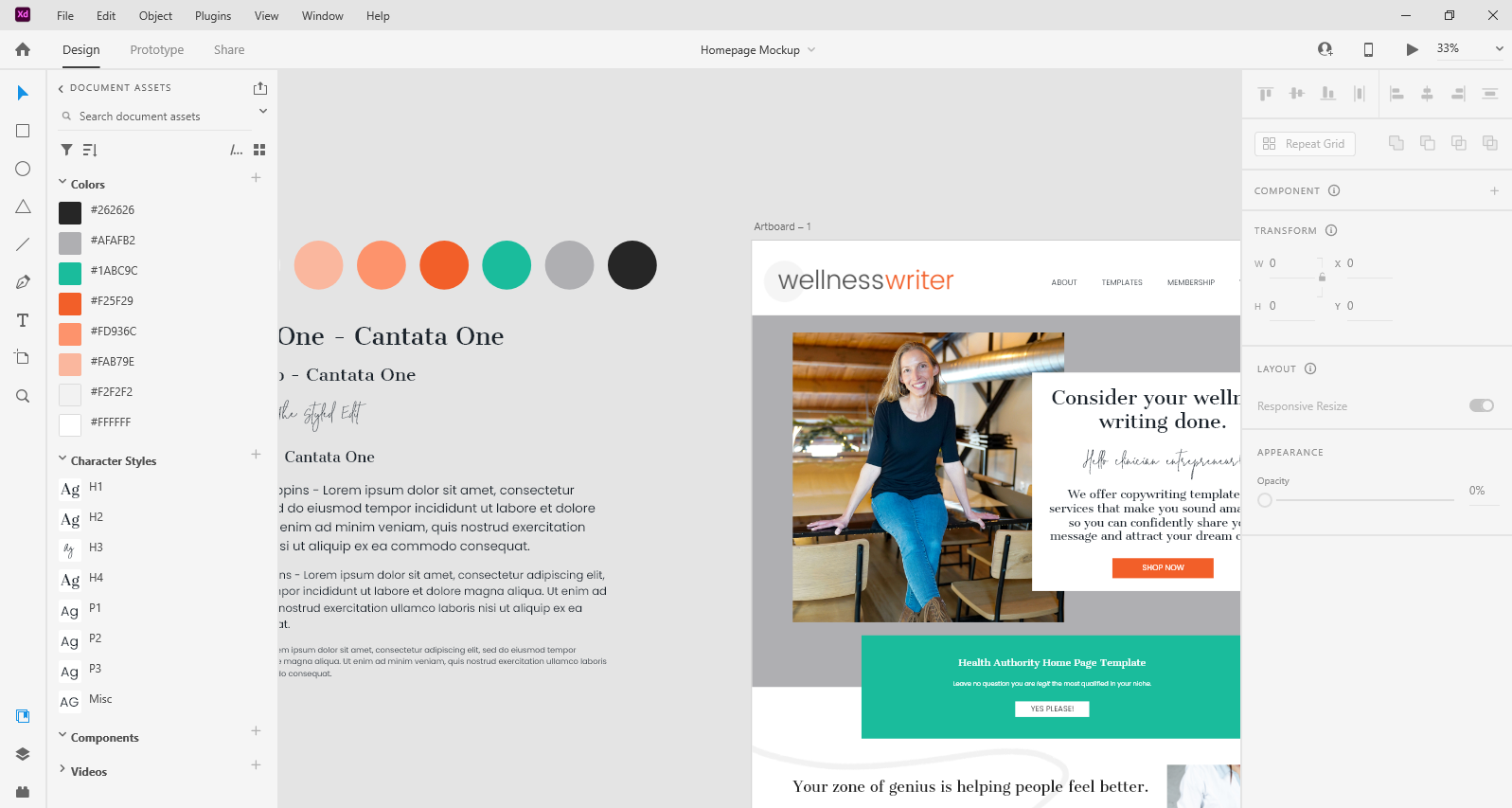
Task: Select the Ellipse tool
Action: (x=23, y=169)
